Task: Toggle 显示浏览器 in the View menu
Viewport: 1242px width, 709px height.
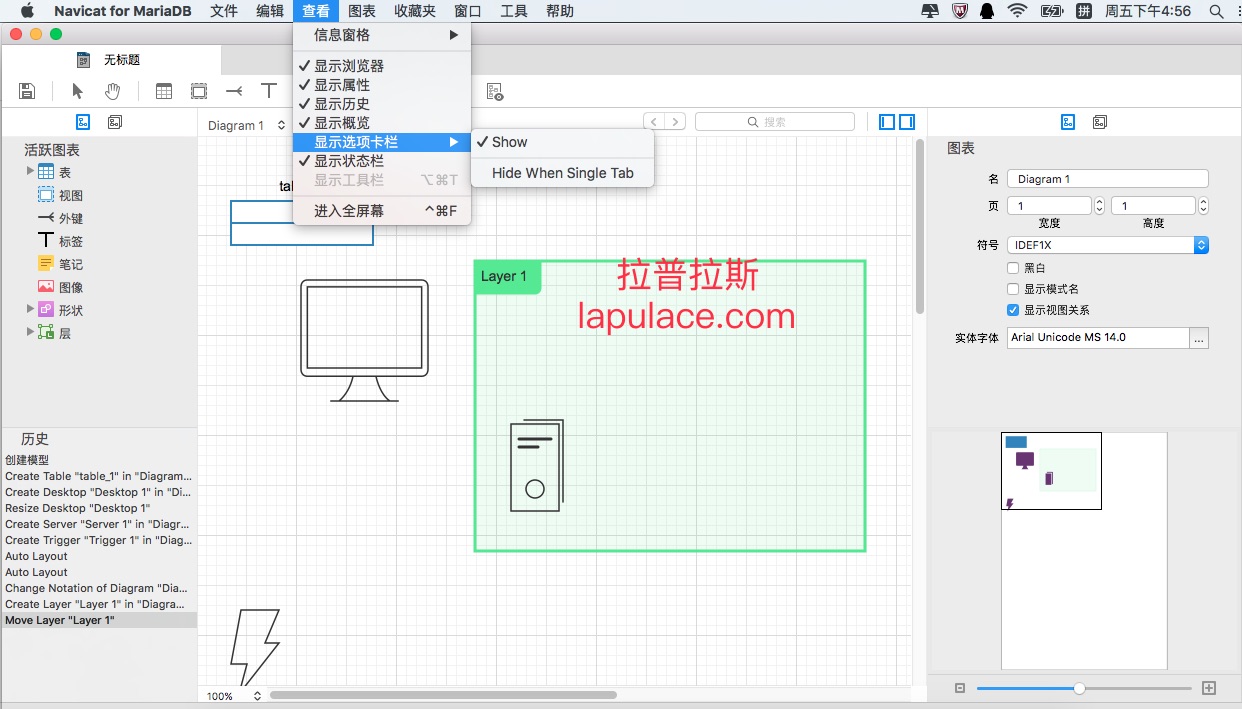Action: click(382, 66)
